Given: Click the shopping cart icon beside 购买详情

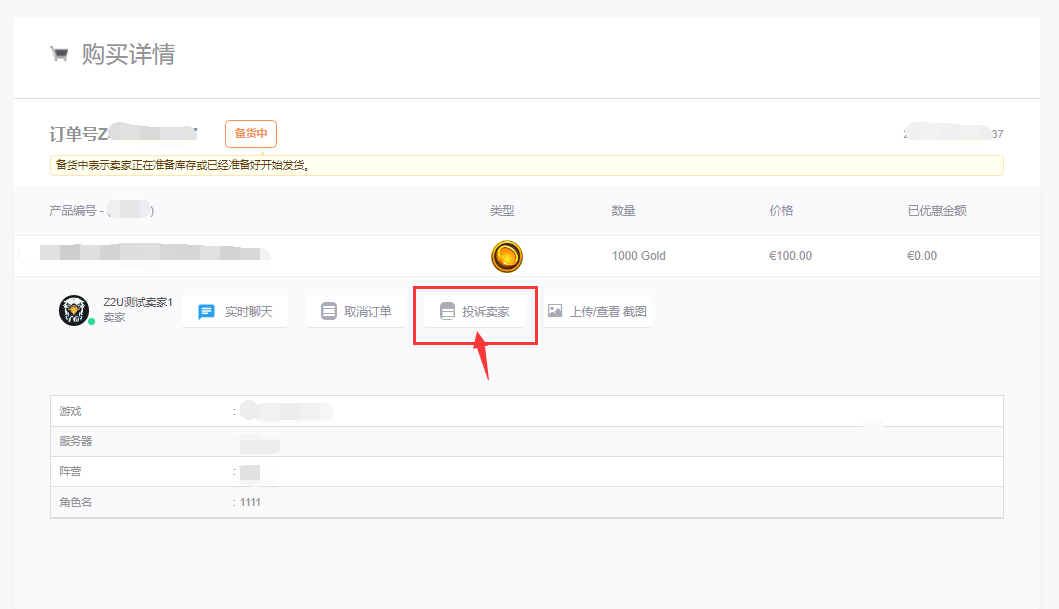Looking at the screenshot, I should [x=59, y=54].
